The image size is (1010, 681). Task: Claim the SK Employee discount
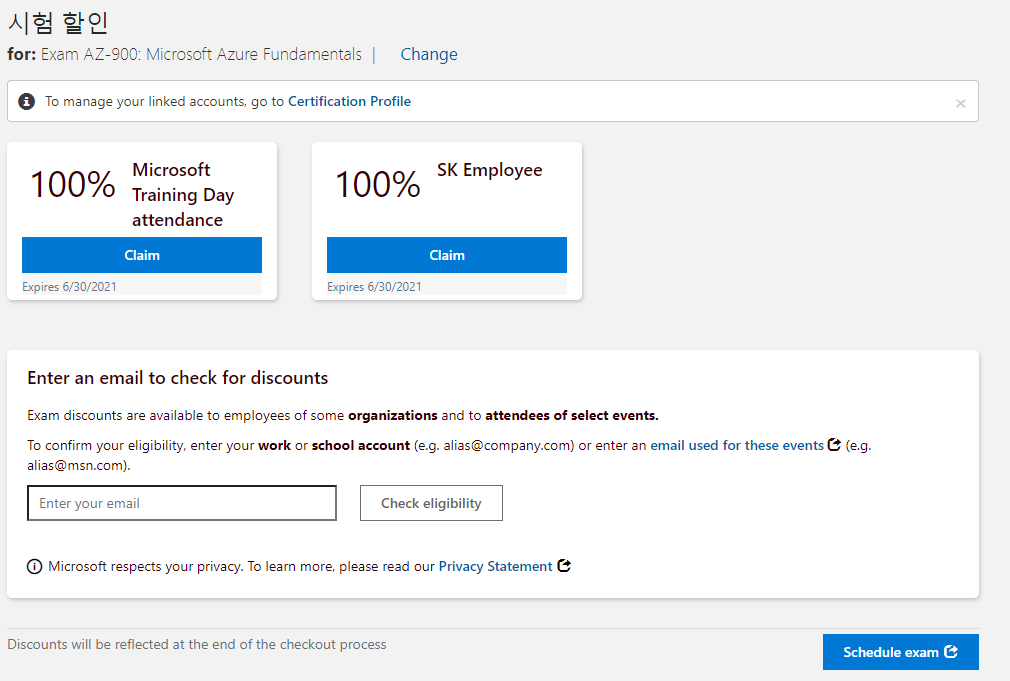[x=447, y=255]
